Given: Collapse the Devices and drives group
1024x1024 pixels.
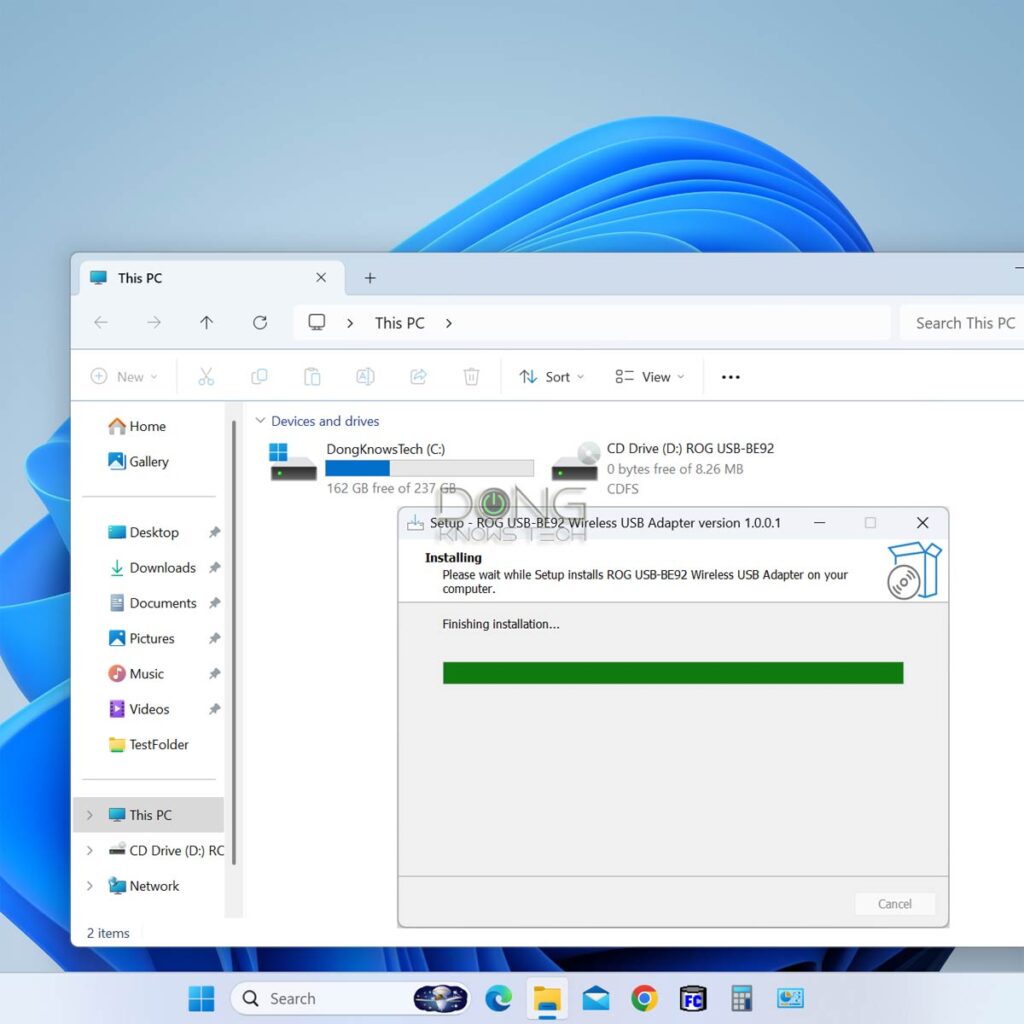Looking at the screenshot, I should point(260,421).
